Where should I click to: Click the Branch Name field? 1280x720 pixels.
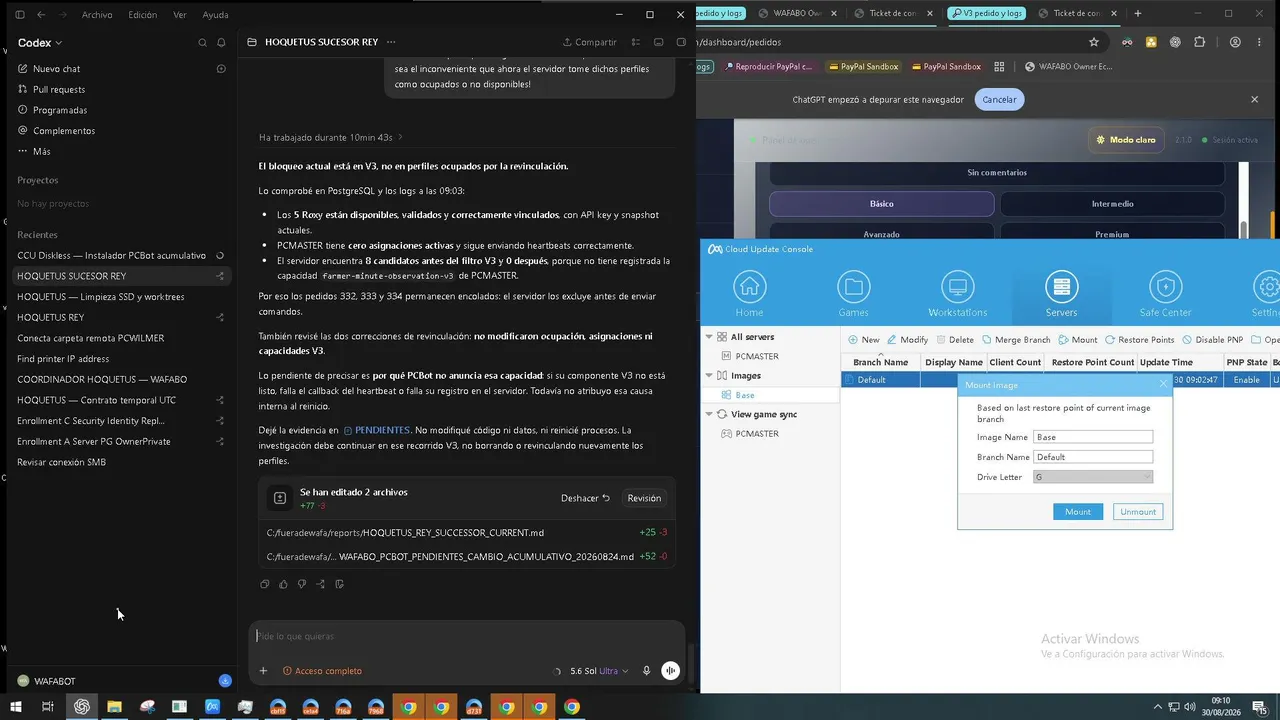(x=1093, y=457)
